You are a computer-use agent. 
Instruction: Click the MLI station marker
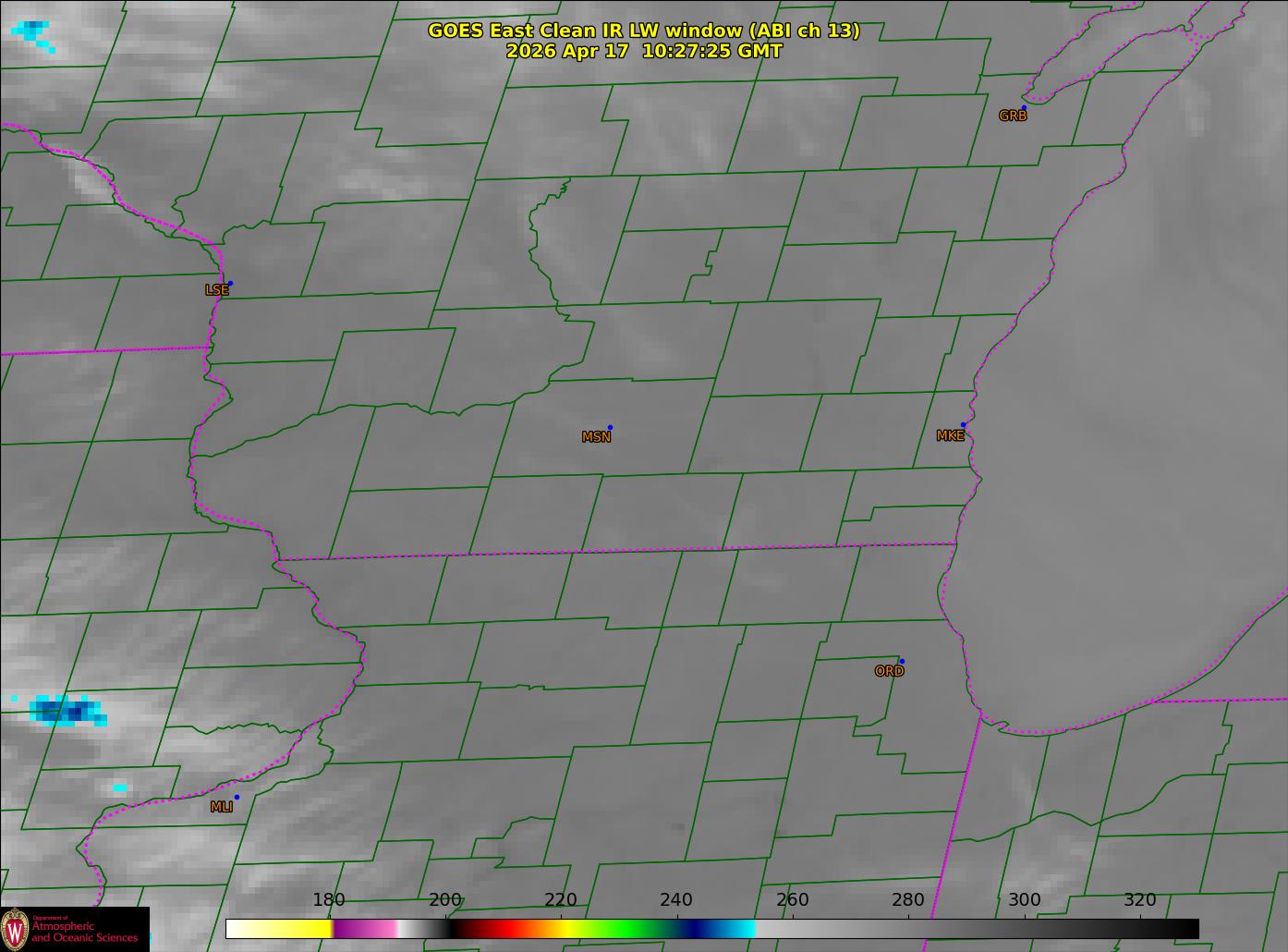tap(237, 797)
